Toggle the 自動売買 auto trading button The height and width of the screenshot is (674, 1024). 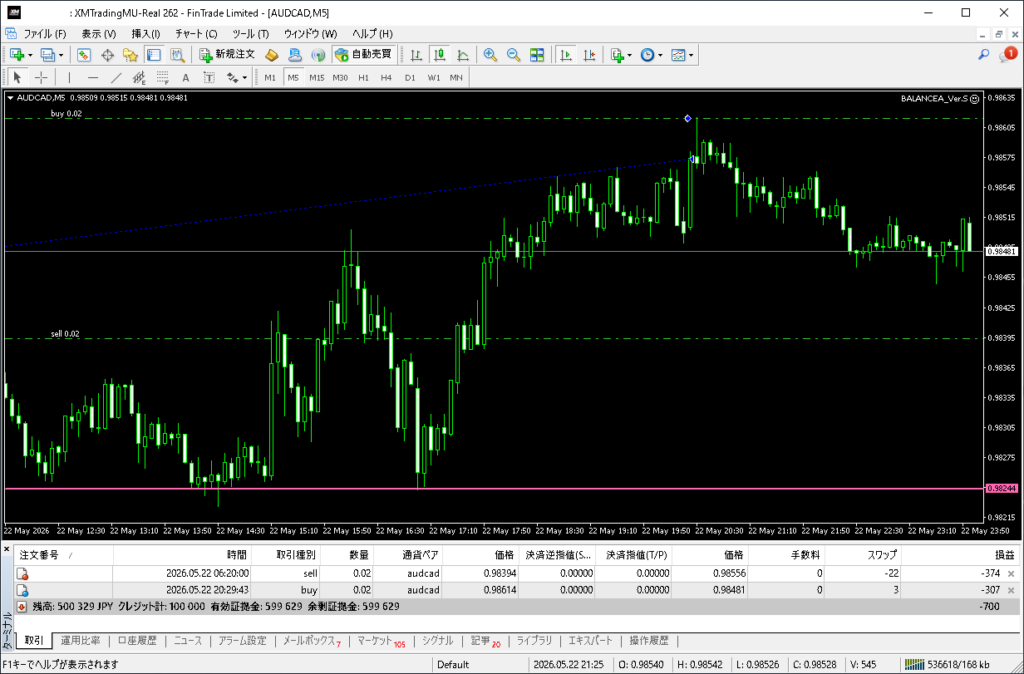363,55
